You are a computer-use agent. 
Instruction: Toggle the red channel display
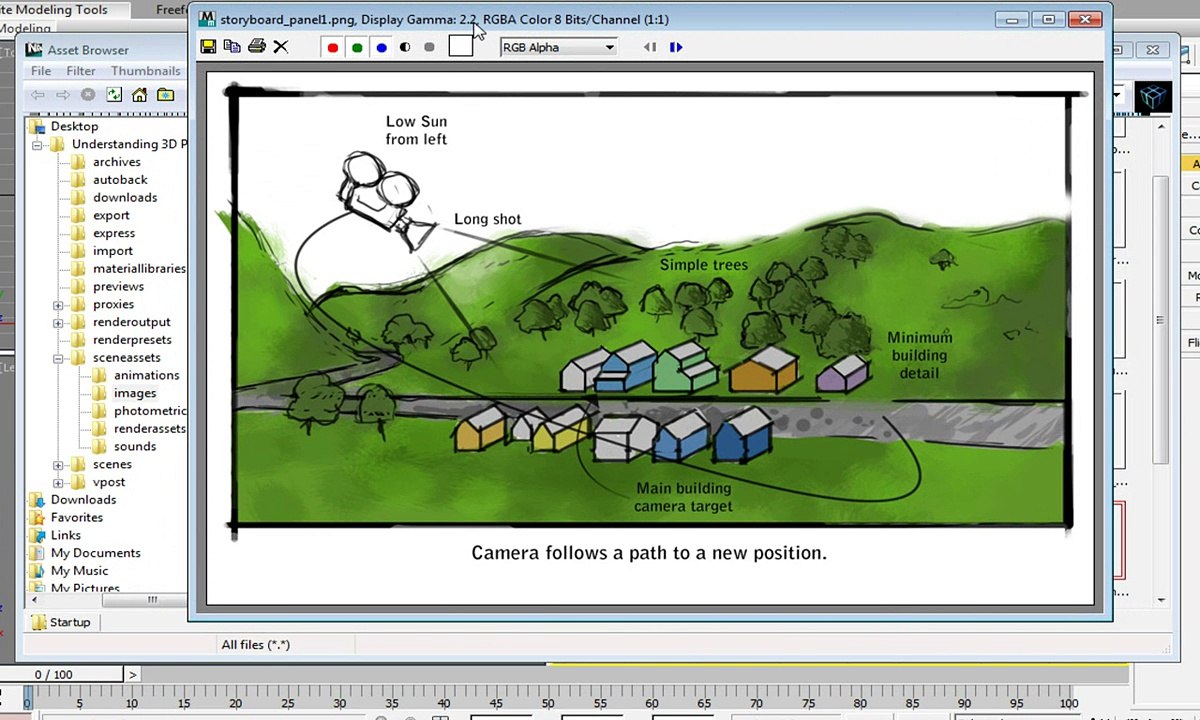[333, 47]
